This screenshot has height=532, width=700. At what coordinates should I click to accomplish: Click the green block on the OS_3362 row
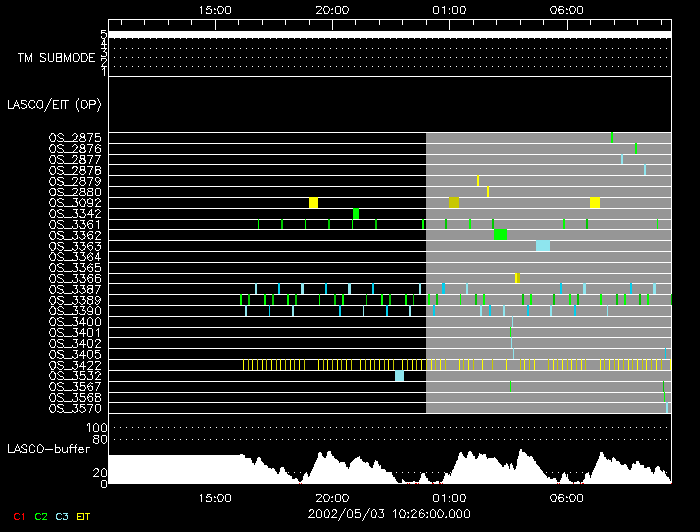(500, 235)
